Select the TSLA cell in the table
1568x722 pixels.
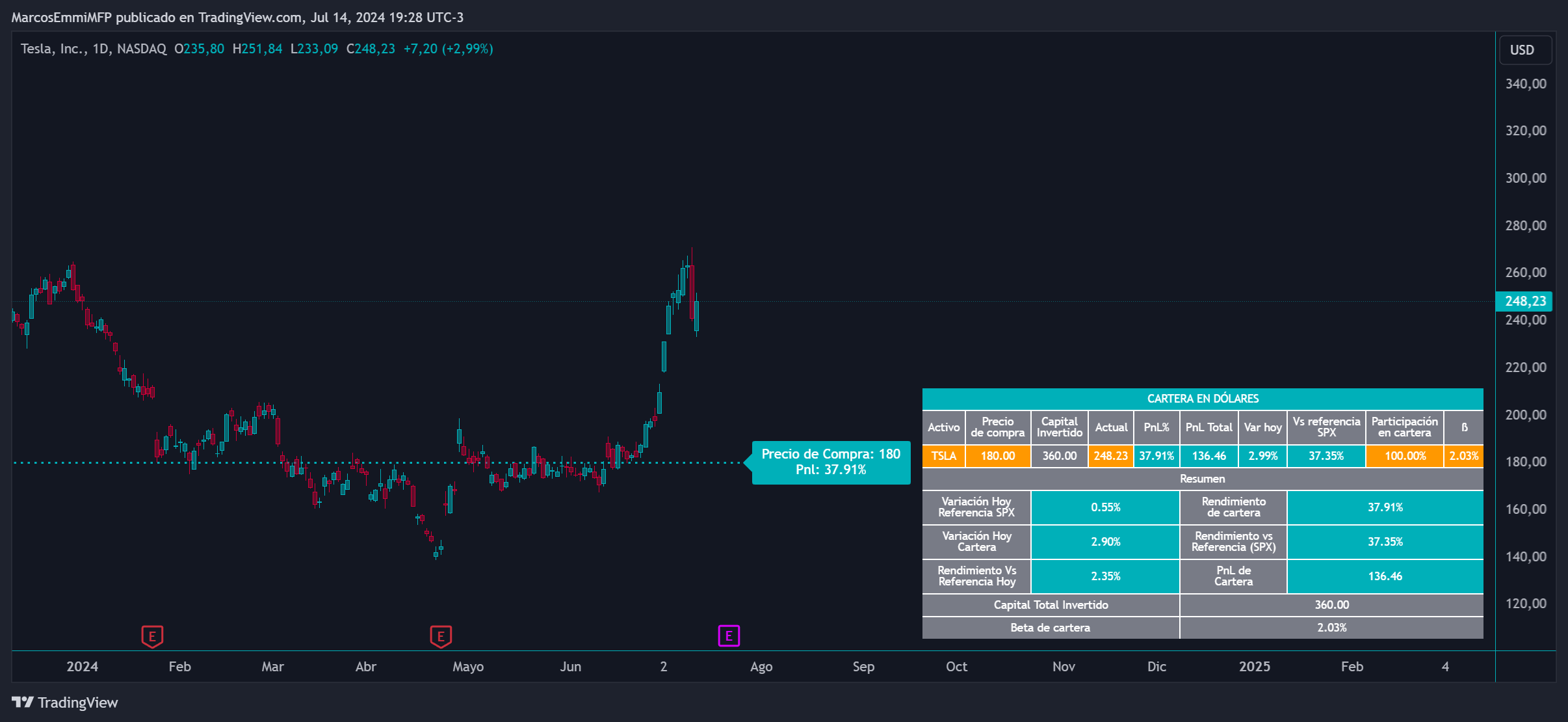point(943,456)
